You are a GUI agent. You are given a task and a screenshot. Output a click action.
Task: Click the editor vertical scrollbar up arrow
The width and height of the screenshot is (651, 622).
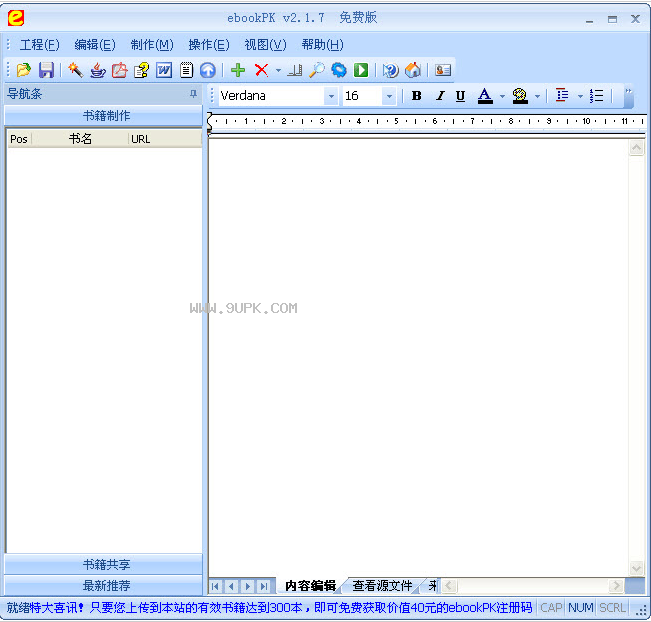click(x=636, y=147)
